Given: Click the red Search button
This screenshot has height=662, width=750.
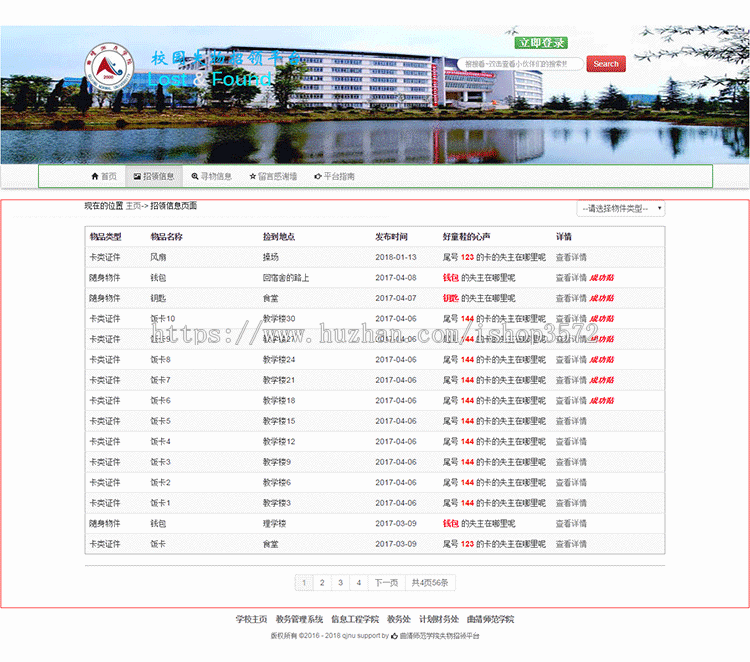Looking at the screenshot, I should 606,64.
